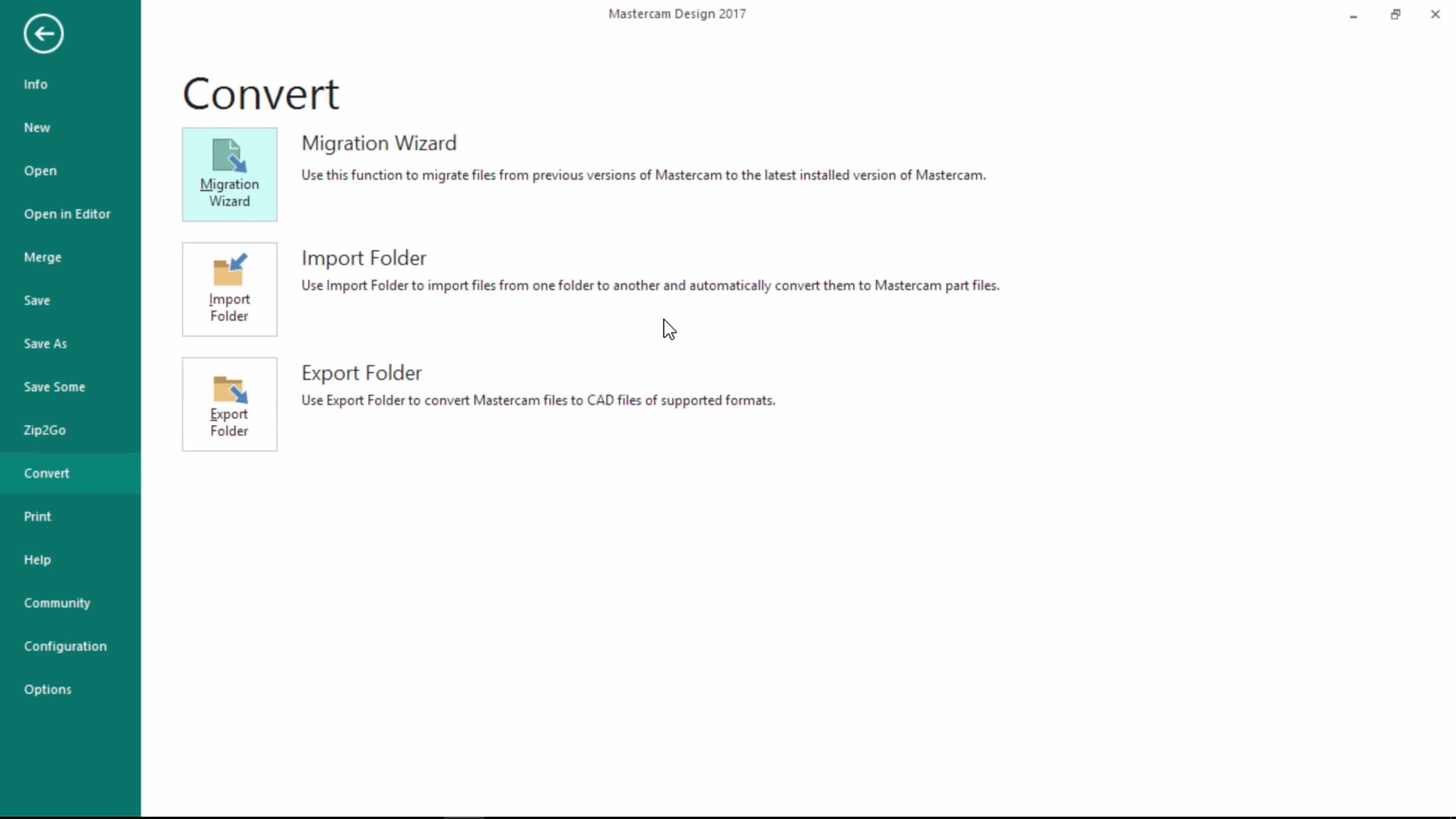
Task: Click the Migration Wizard icon
Action: coord(229,174)
